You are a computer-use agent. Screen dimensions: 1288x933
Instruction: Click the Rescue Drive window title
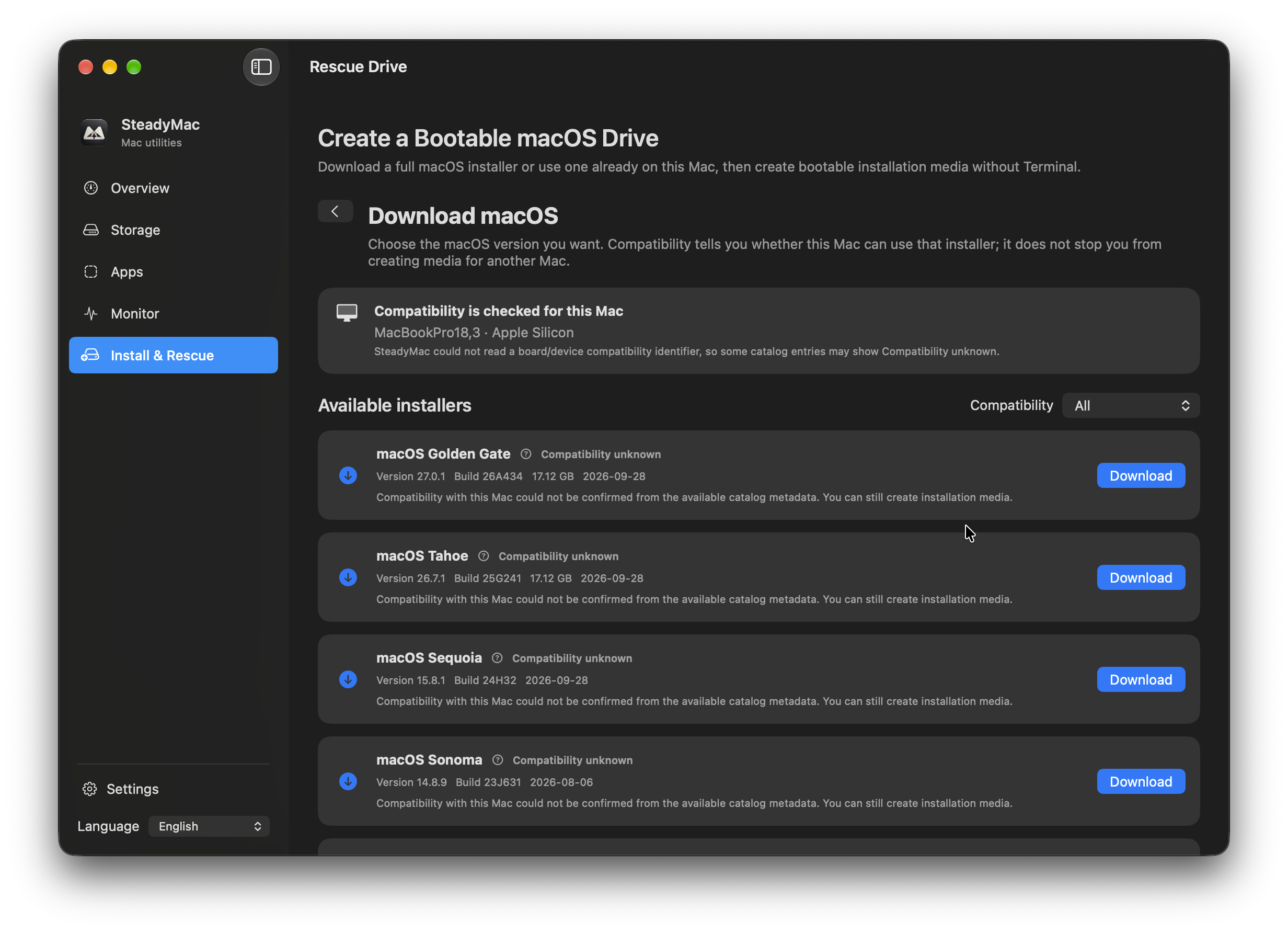(359, 67)
